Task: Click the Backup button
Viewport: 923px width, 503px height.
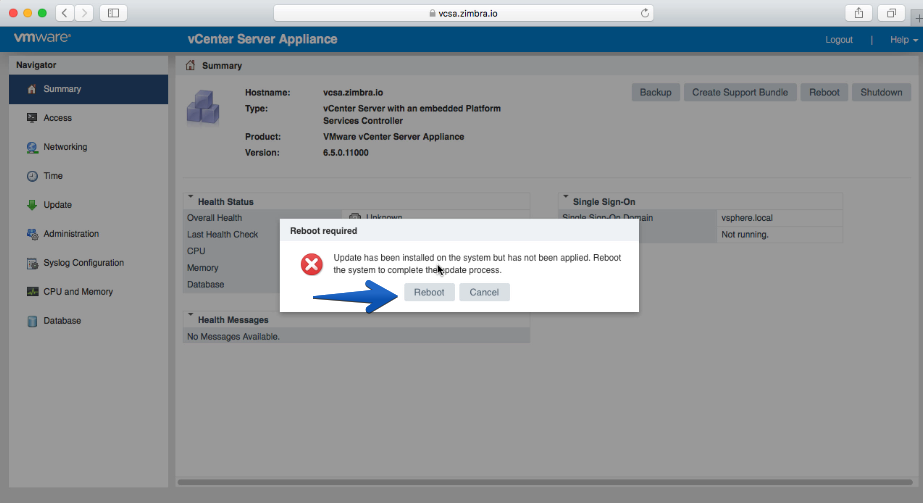Action: coord(656,92)
